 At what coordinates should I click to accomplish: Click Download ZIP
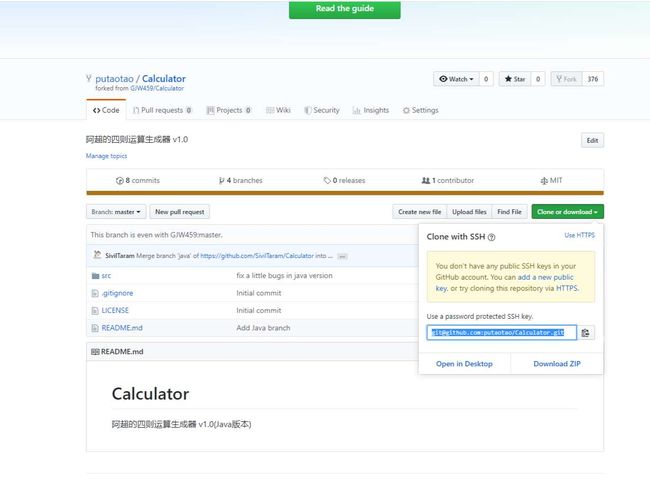coord(557,364)
